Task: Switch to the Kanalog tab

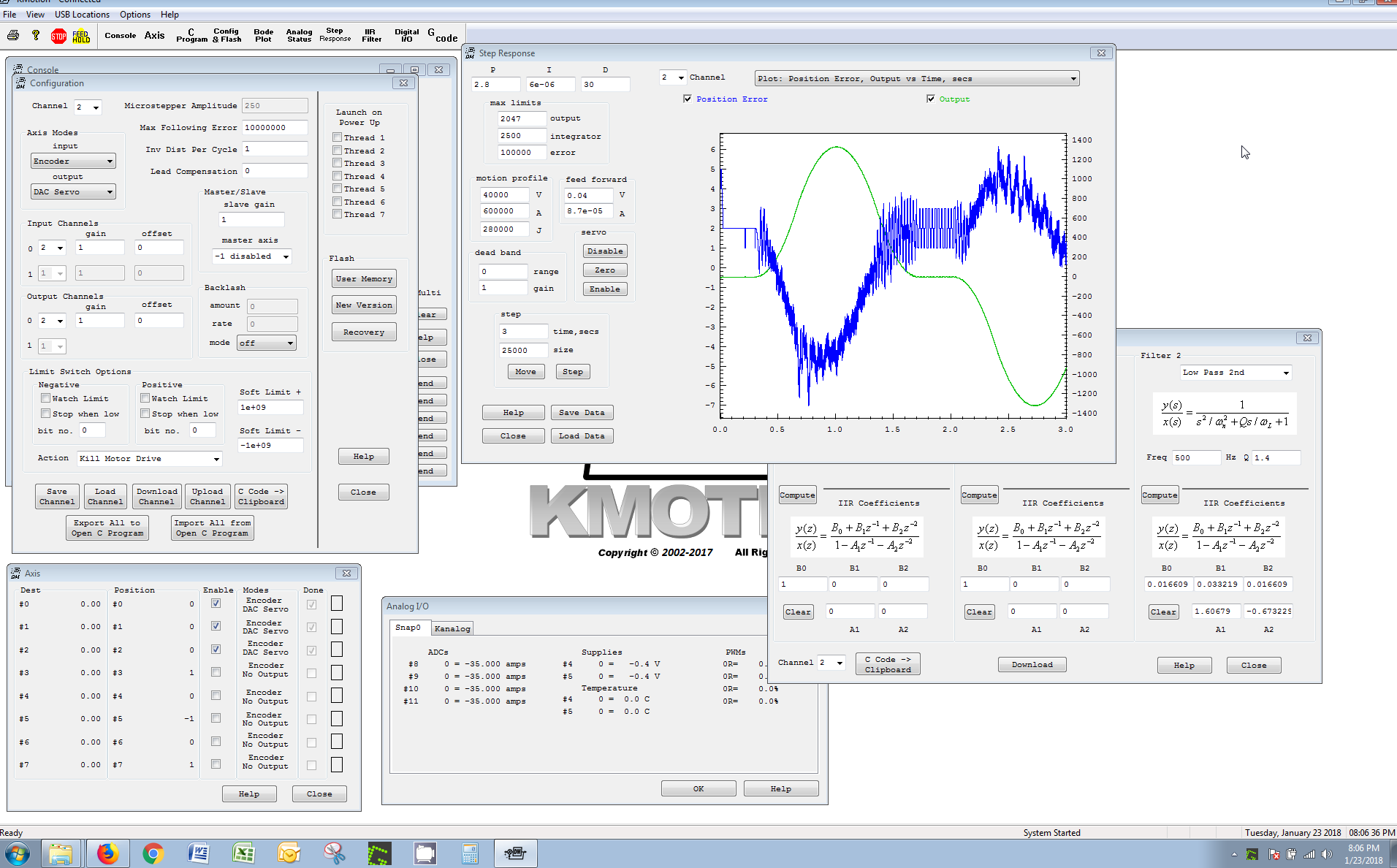Action: tap(452, 628)
